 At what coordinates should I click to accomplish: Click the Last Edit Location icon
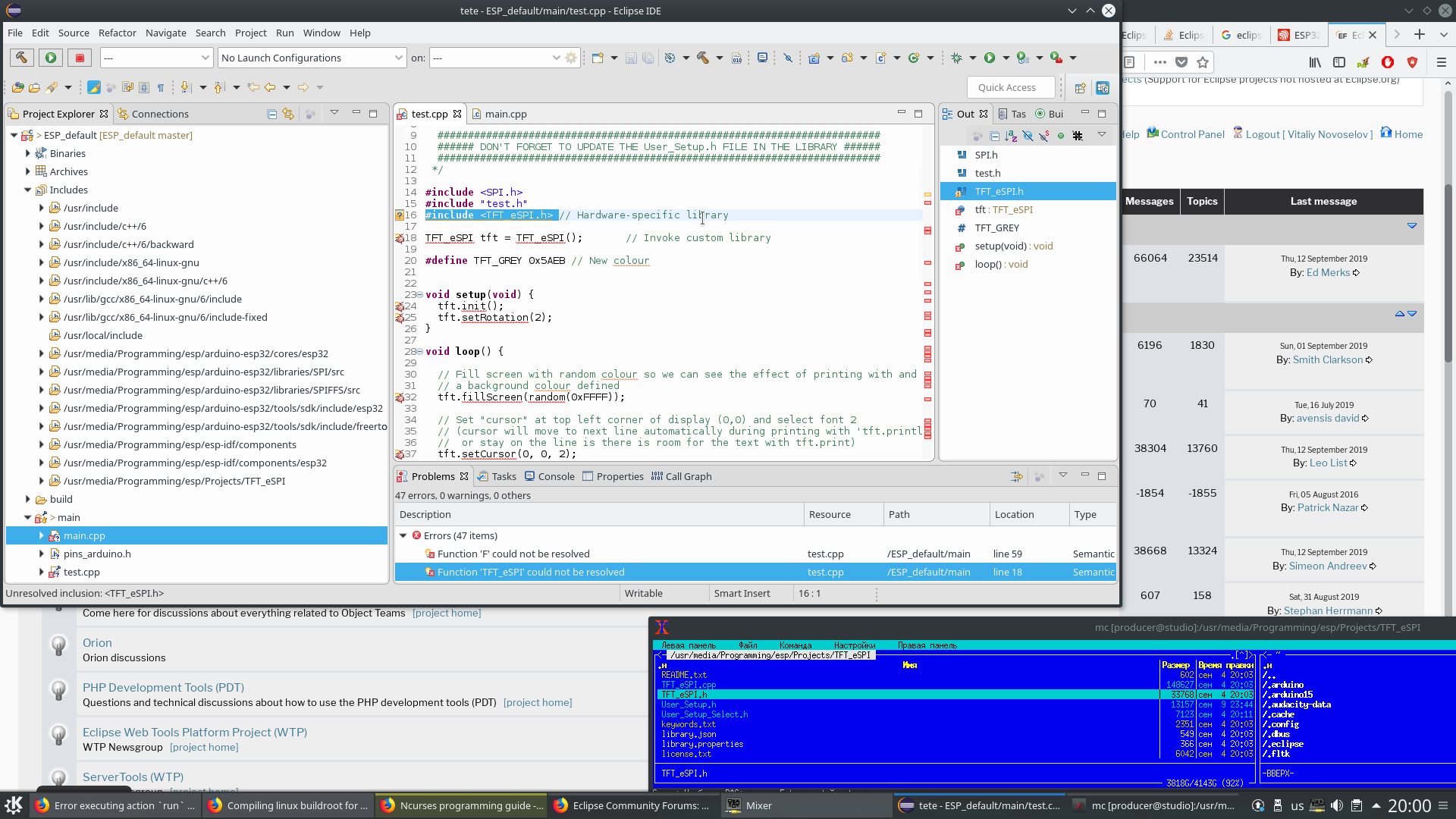[253, 88]
